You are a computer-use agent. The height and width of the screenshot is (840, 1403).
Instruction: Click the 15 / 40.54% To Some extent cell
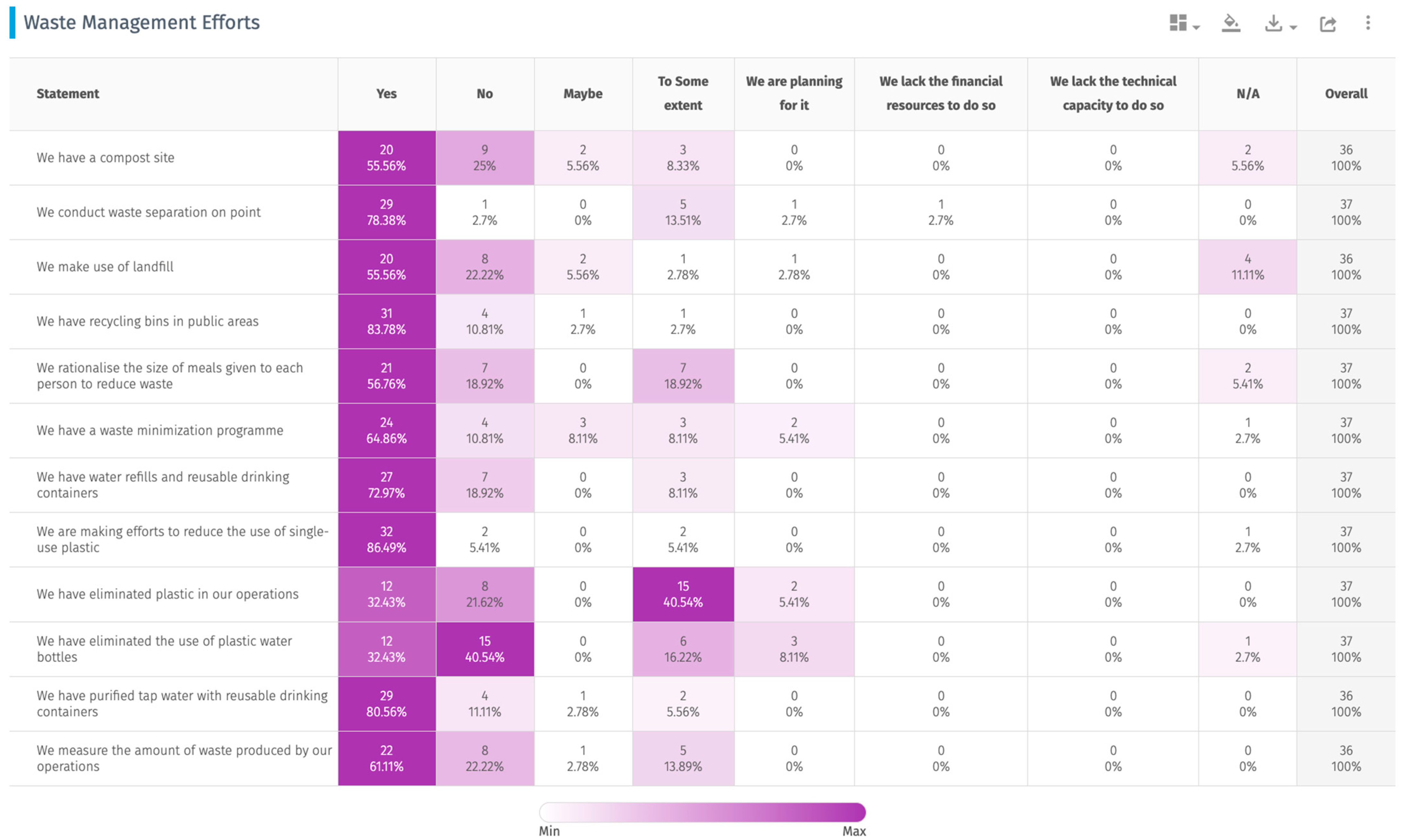pyautogui.click(x=682, y=594)
